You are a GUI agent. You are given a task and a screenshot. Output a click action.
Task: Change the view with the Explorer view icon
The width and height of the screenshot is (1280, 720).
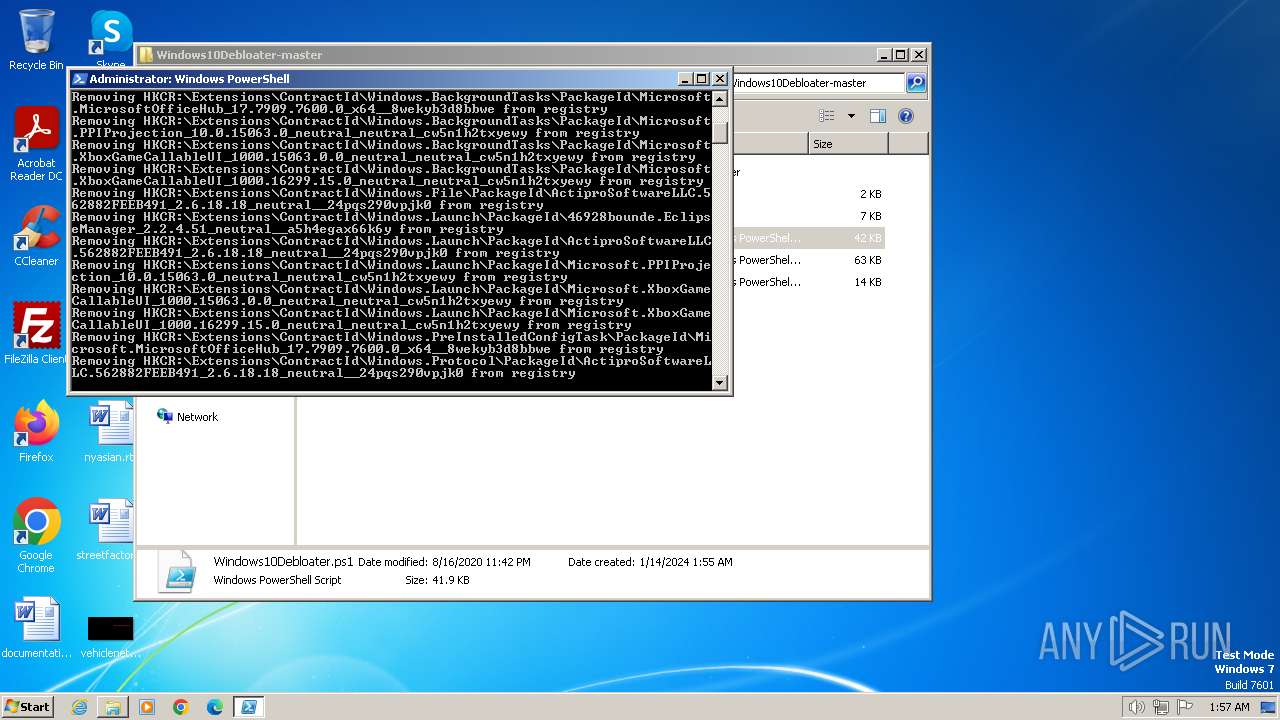[x=827, y=116]
